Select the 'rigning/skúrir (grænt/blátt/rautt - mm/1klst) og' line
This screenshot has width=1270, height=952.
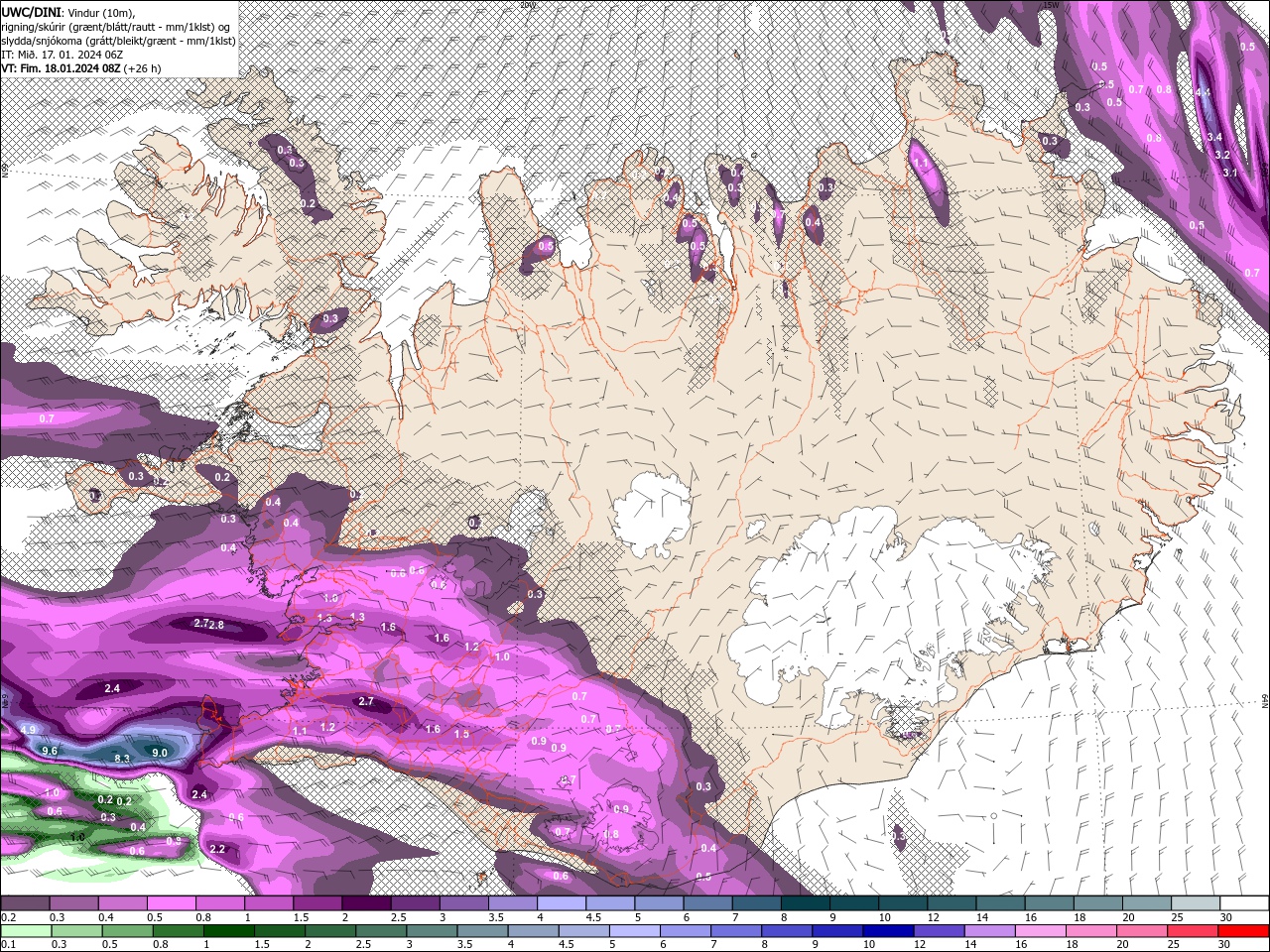(x=117, y=26)
